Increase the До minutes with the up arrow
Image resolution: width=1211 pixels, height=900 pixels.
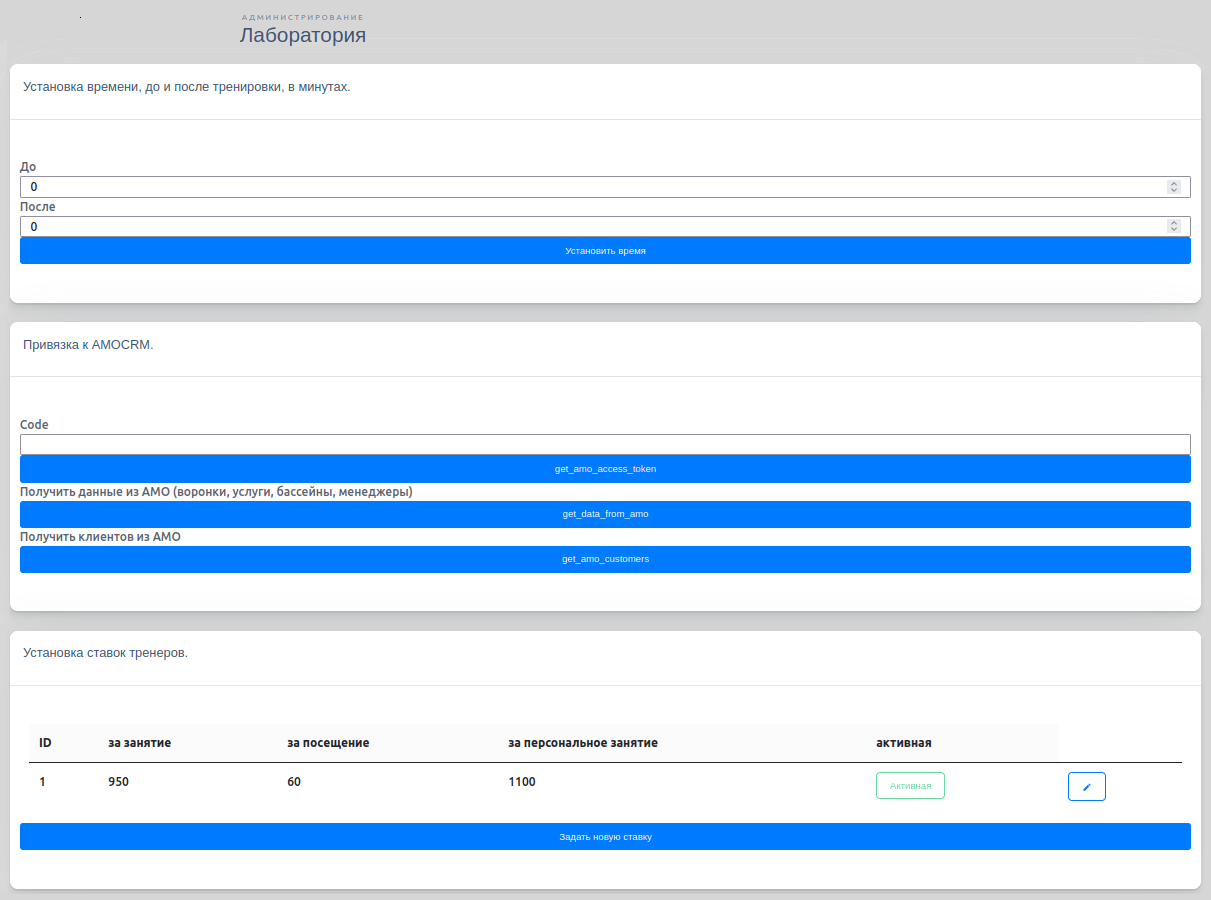pyautogui.click(x=1174, y=184)
